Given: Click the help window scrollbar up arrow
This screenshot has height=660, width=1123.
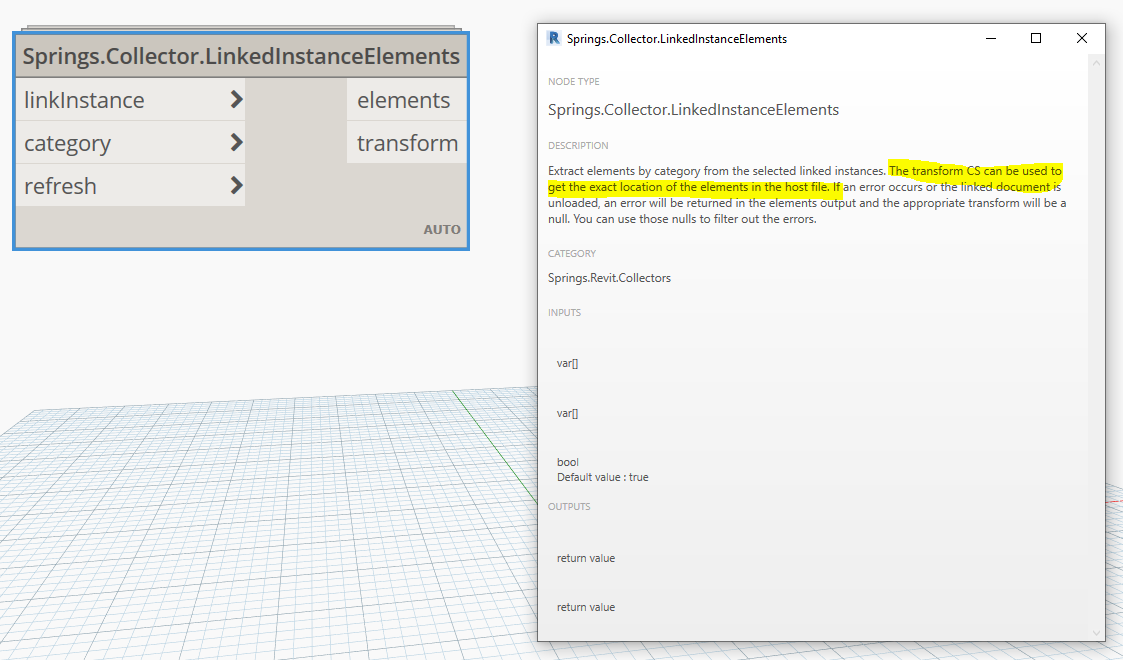Looking at the screenshot, I should tap(1096, 64).
